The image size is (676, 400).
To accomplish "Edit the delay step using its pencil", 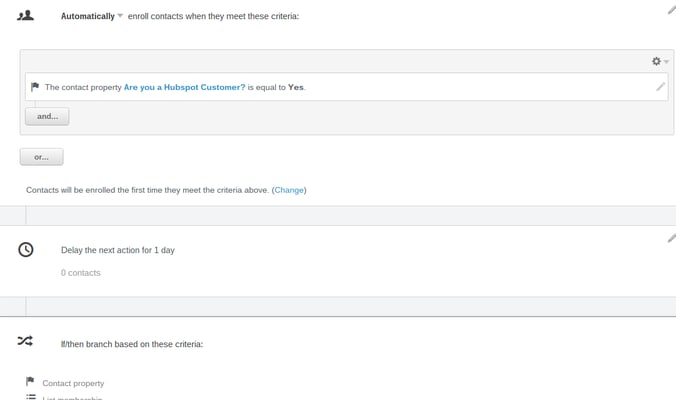I will tap(671, 238).
